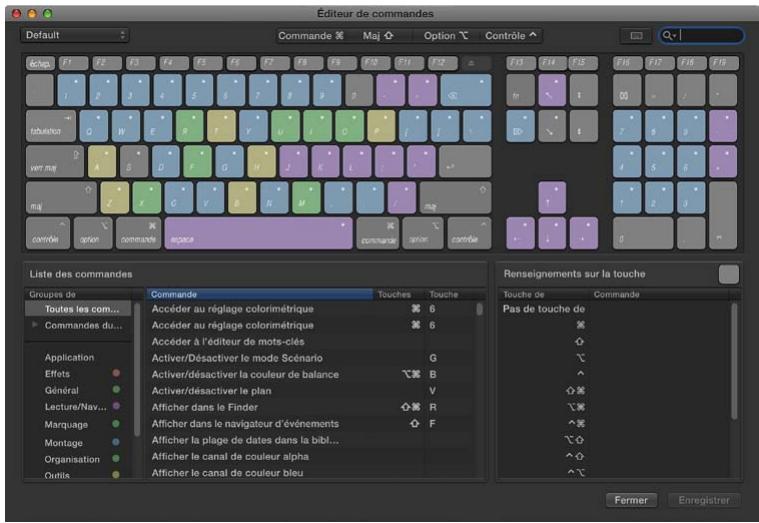759x523 pixels.
Task: Click the blue Montage color dot
Action: tap(116, 442)
